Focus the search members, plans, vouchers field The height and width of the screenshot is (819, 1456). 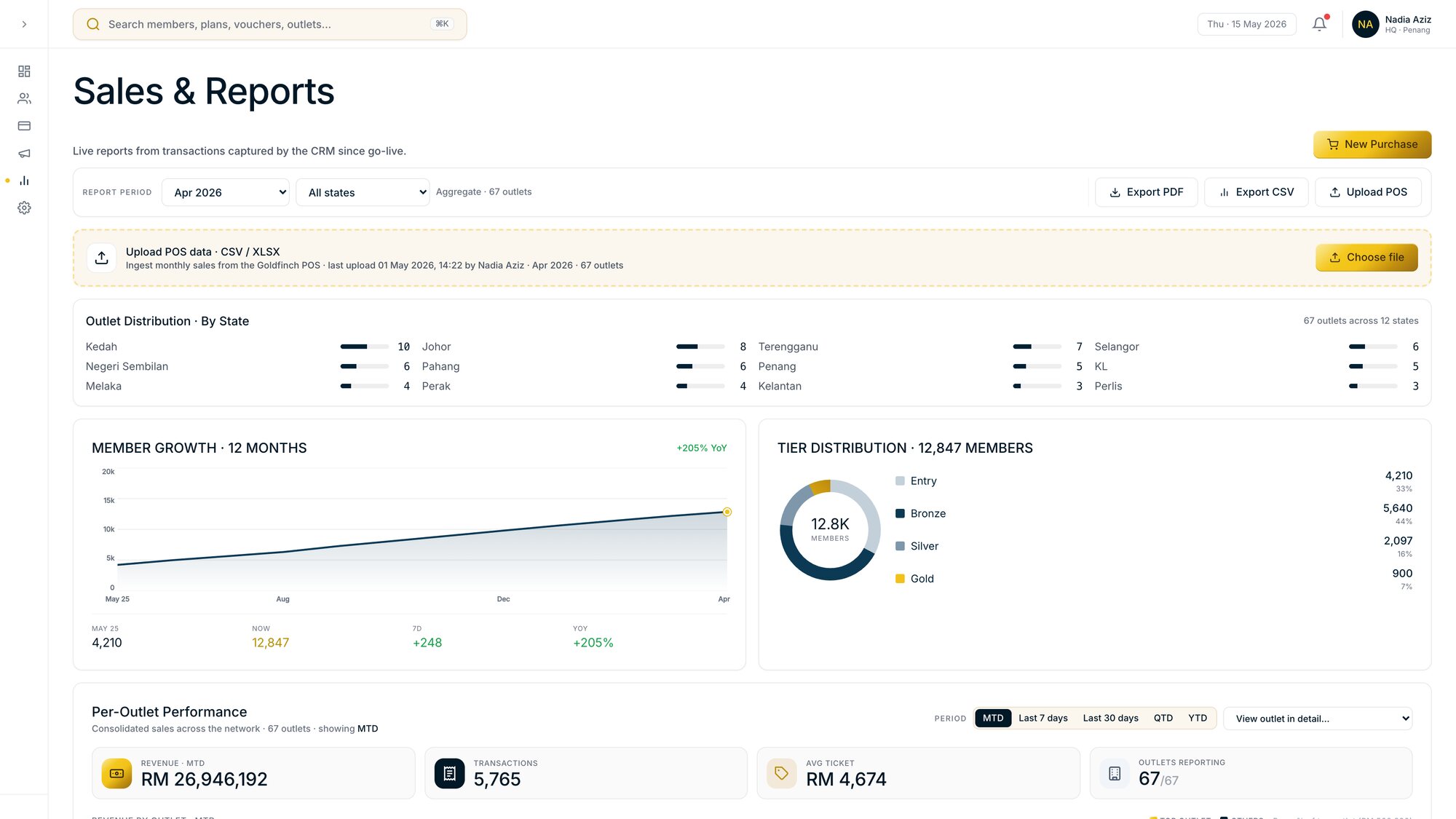click(x=269, y=24)
